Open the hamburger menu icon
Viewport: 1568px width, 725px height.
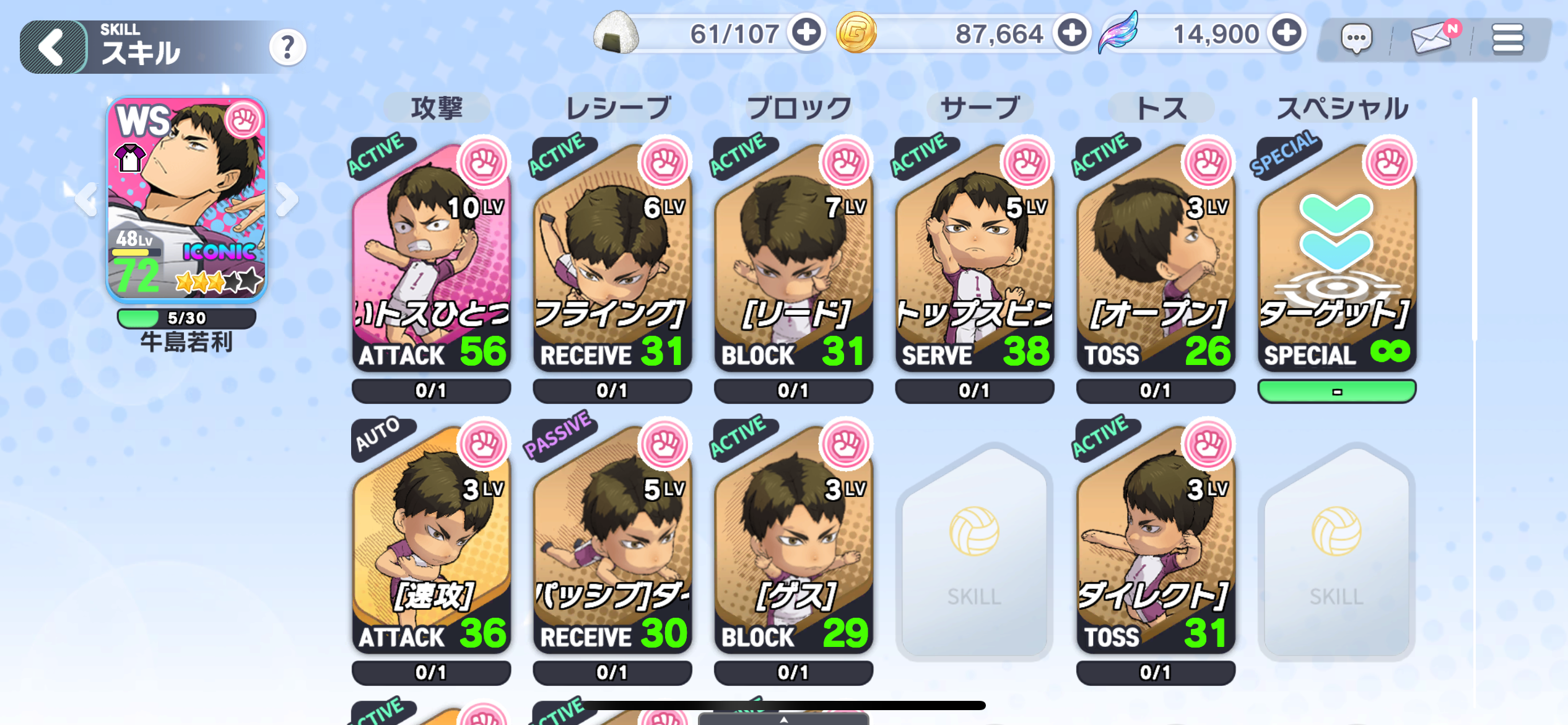[1508, 39]
